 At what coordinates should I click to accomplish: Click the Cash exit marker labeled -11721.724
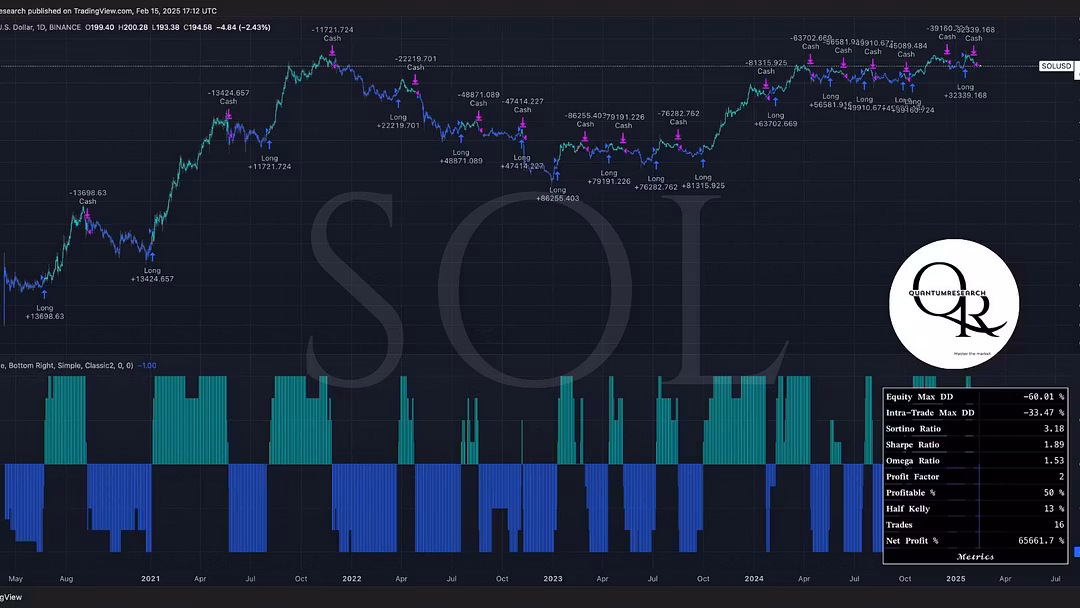(x=331, y=50)
